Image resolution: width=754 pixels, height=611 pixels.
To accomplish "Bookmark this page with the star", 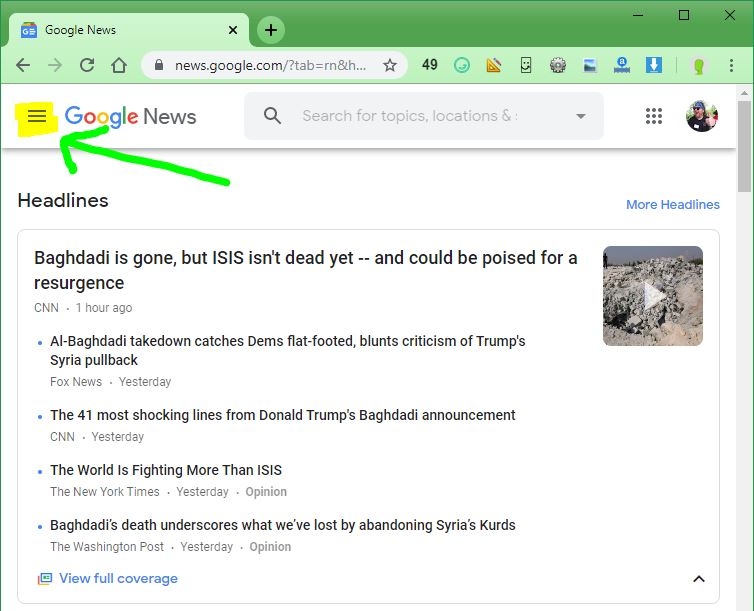I will coord(390,65).
